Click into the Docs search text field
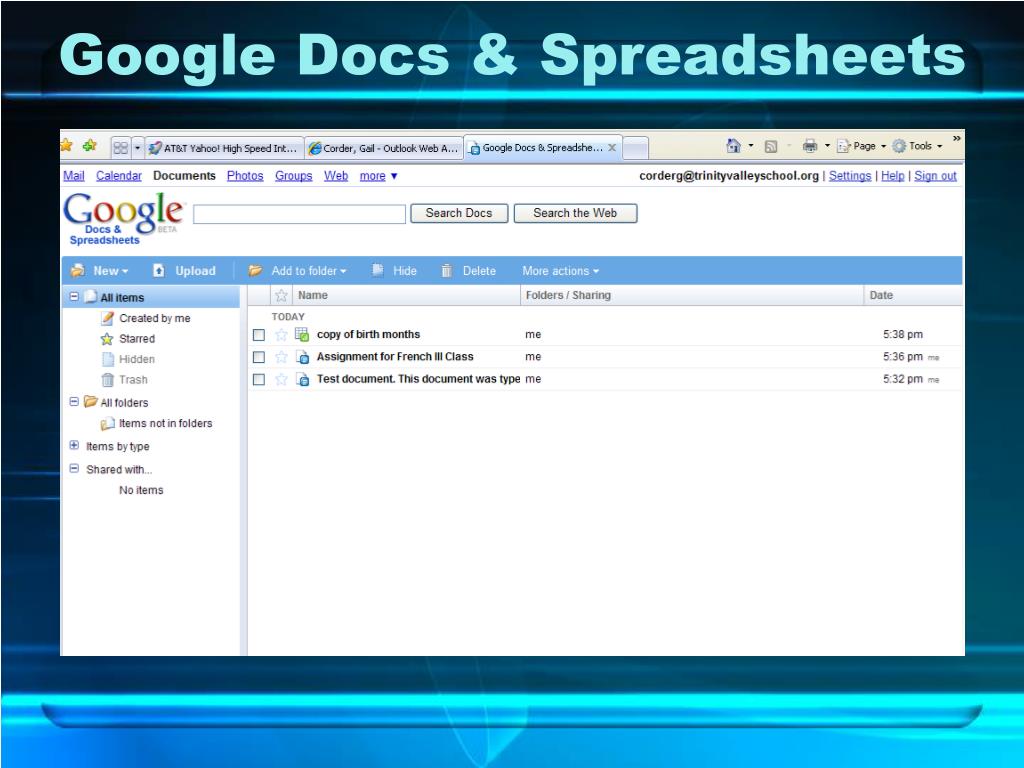1024x768 pixels. (300, 214)
